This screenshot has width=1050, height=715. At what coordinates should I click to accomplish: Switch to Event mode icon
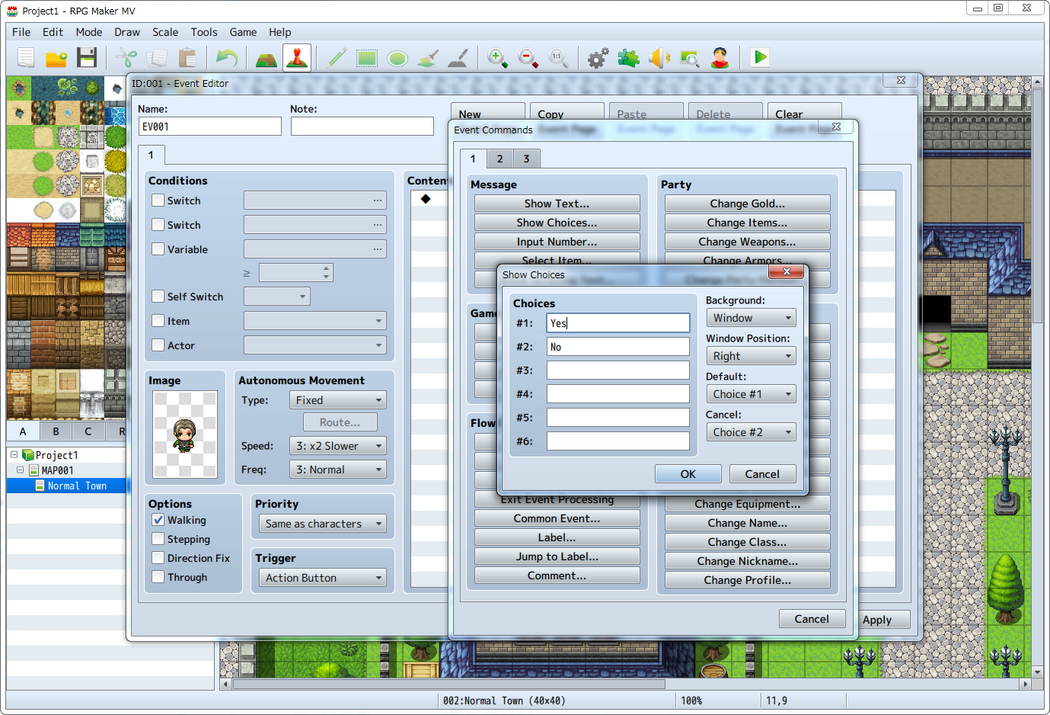297,58
